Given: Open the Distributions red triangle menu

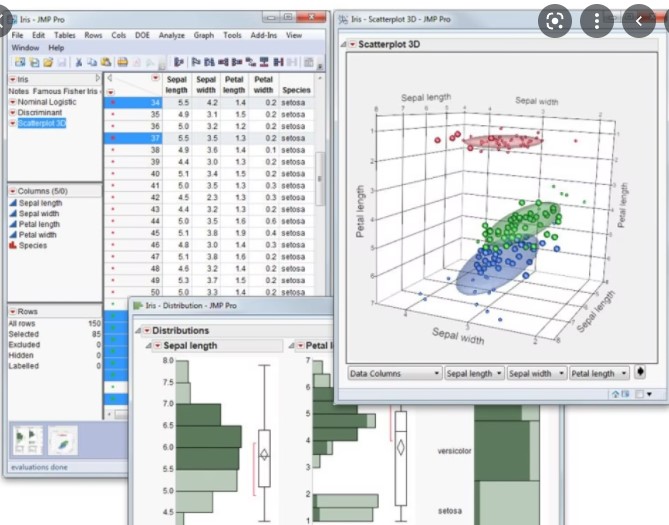Looking at the screenshot, I should (147, 330).
